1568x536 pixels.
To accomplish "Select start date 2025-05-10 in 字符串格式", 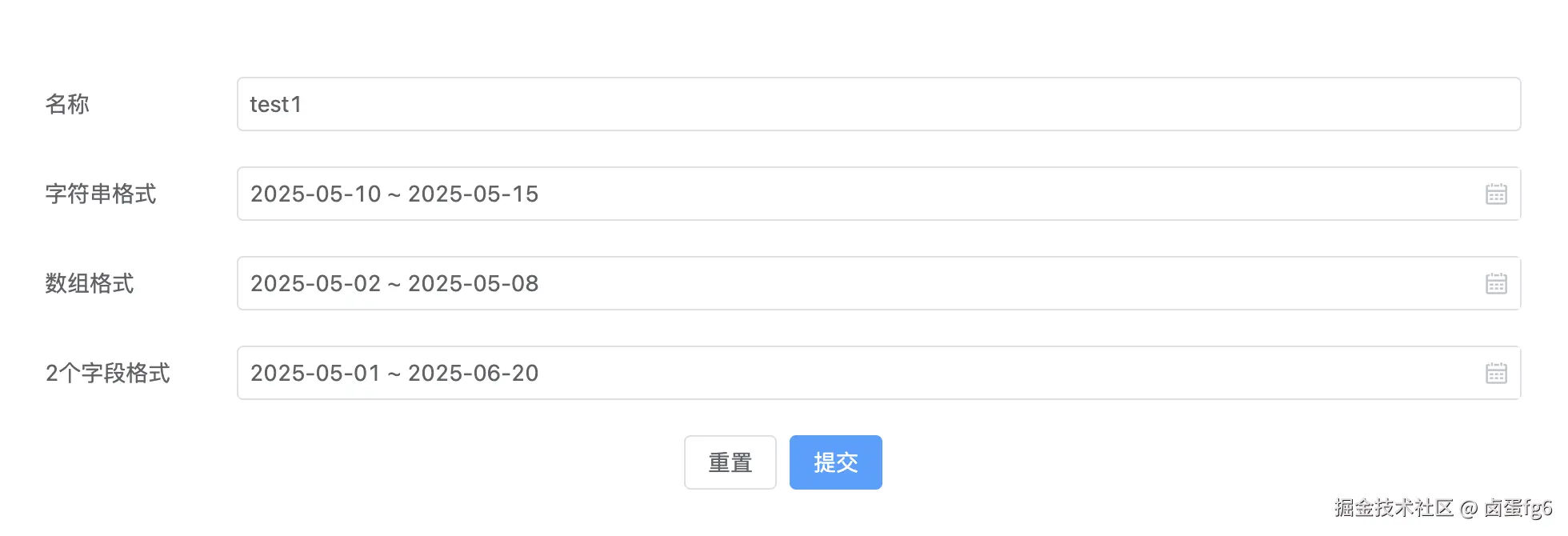I will pos(315,194).
